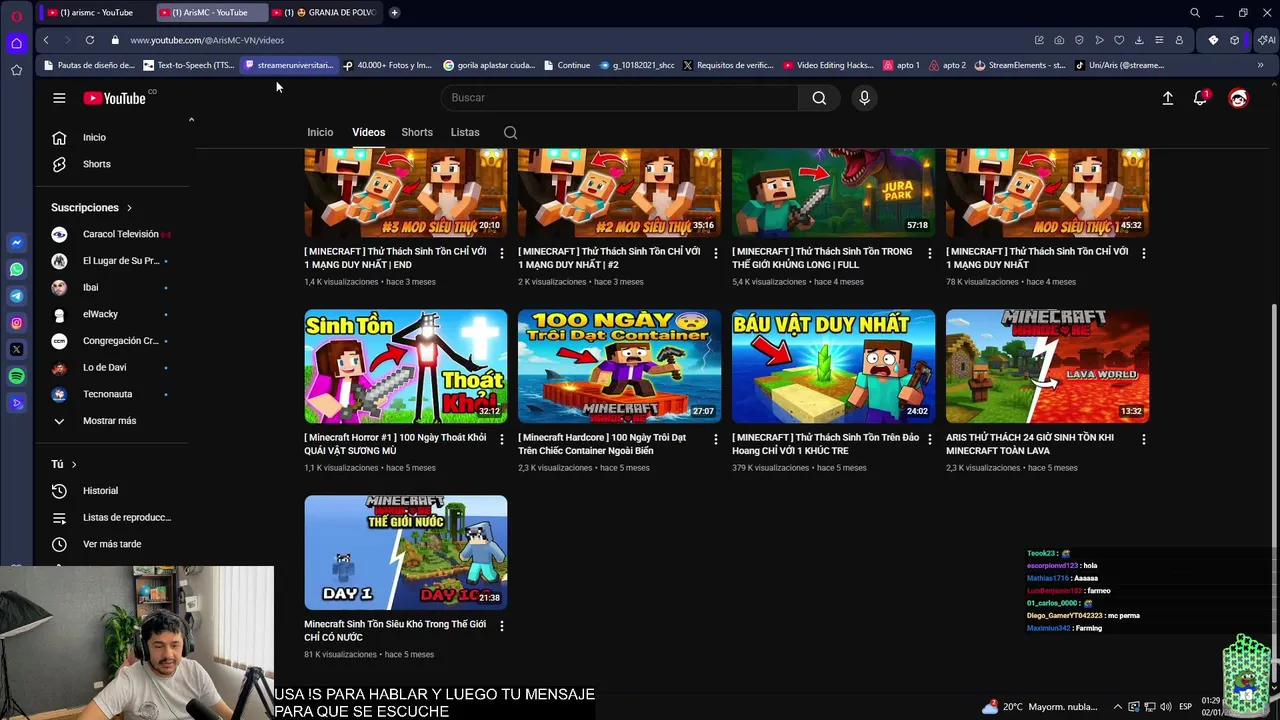Open Opera sidebar home workspace icon
Viewport: 1280px width, 720px height.
click(16, 43)
